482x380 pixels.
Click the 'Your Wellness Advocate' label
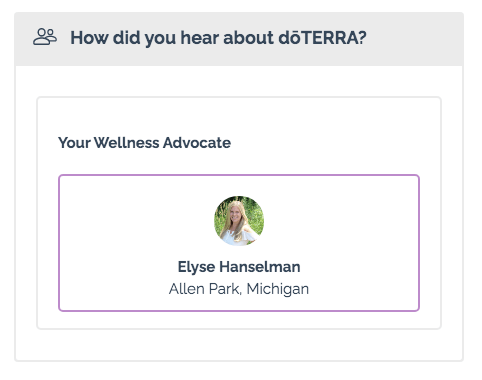145,143
